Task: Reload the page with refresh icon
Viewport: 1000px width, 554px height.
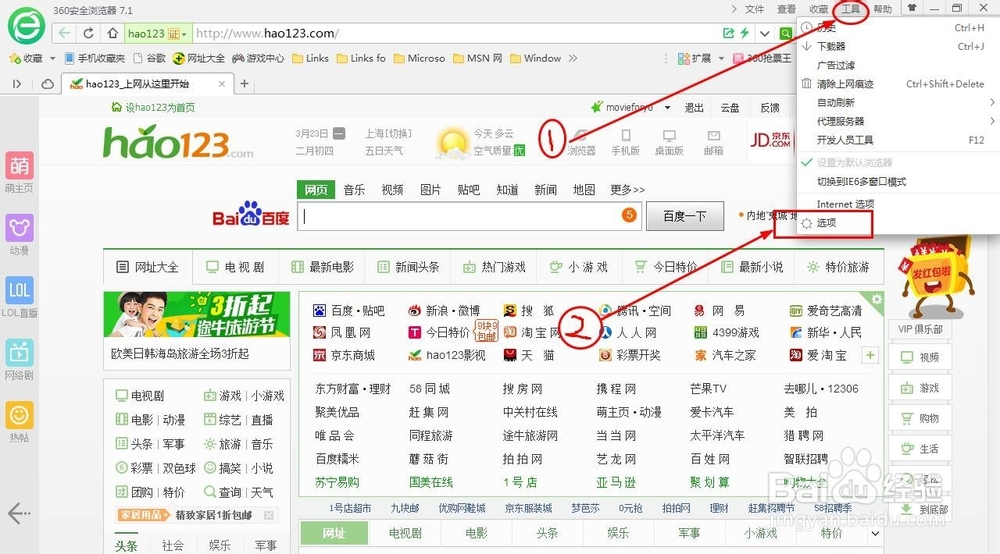Action: pos(89,33)
